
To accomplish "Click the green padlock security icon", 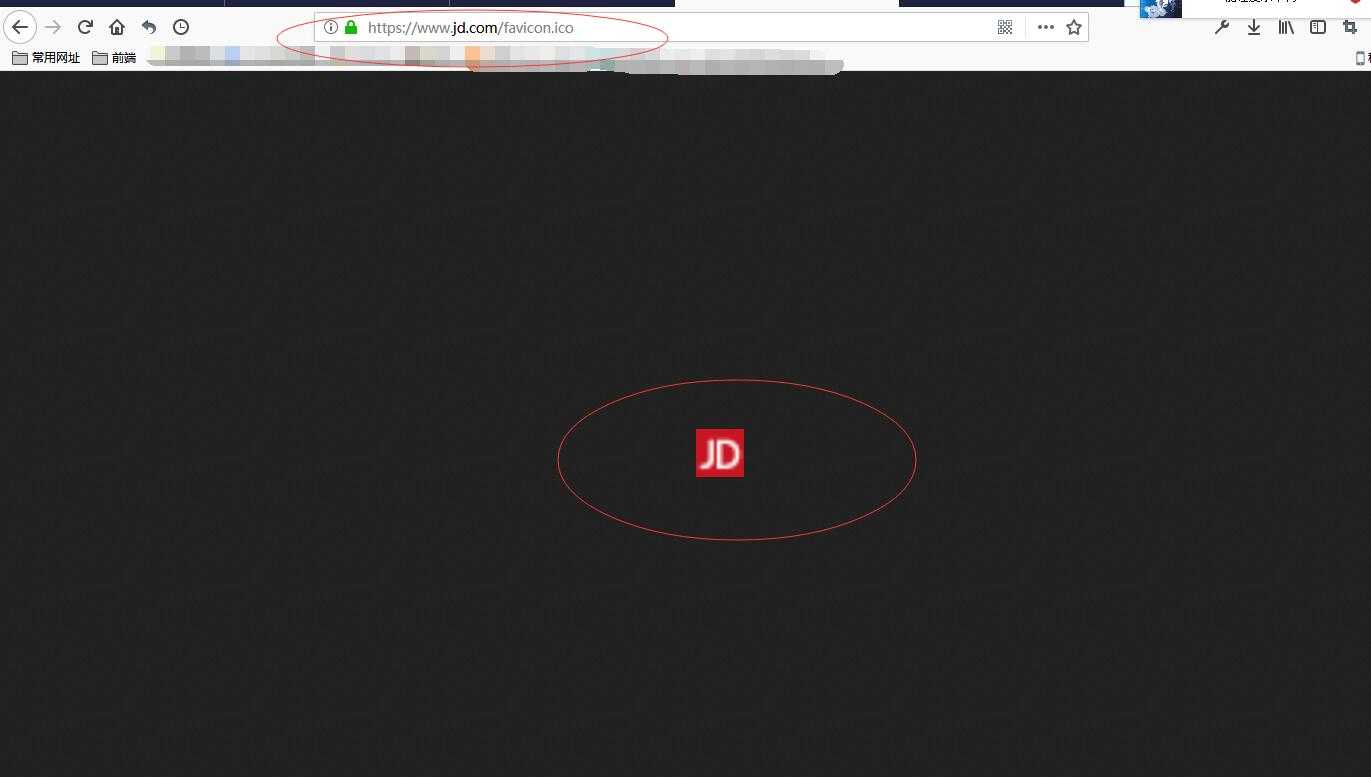I will coord(351,27).
